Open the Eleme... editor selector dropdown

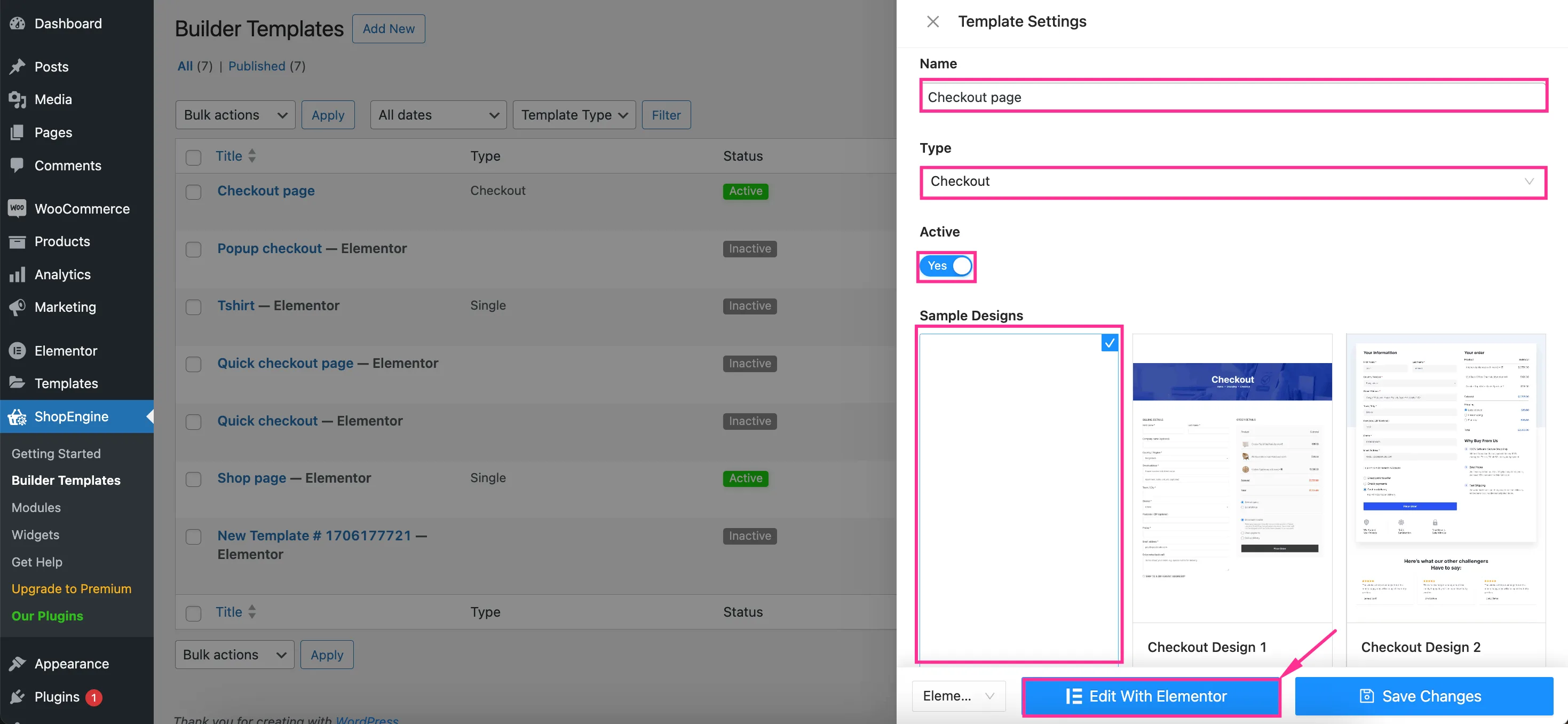(x=959, y=696)
